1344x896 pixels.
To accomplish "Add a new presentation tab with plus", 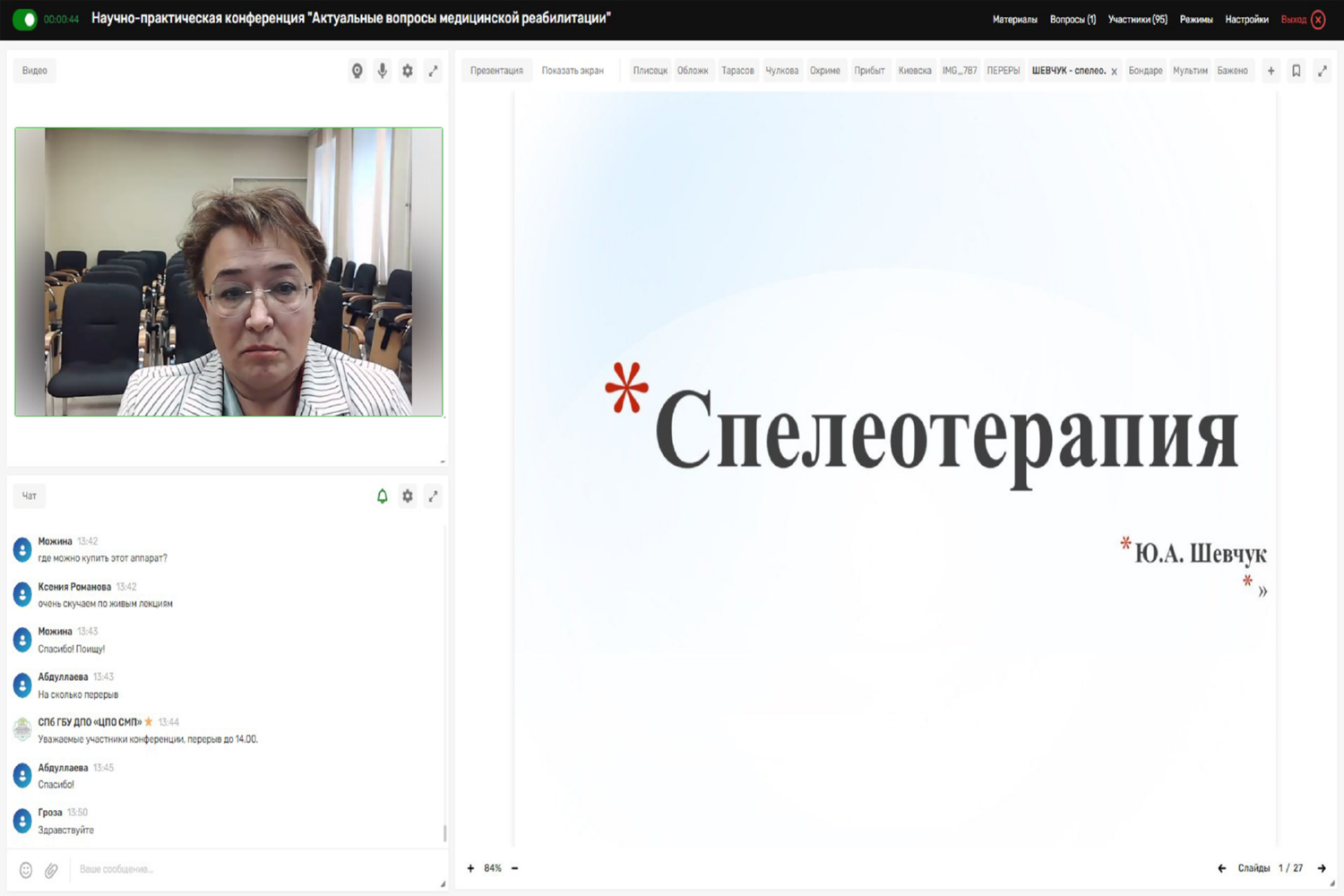I will coord(1271,71).
